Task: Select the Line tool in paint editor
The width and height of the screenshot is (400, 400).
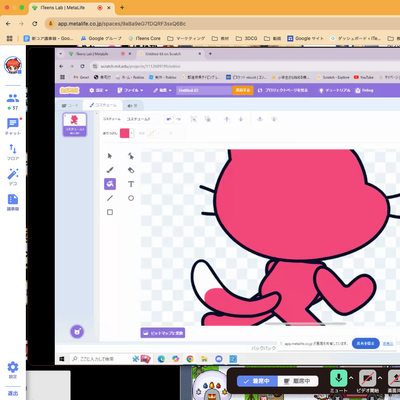Action: coord(110,198)
